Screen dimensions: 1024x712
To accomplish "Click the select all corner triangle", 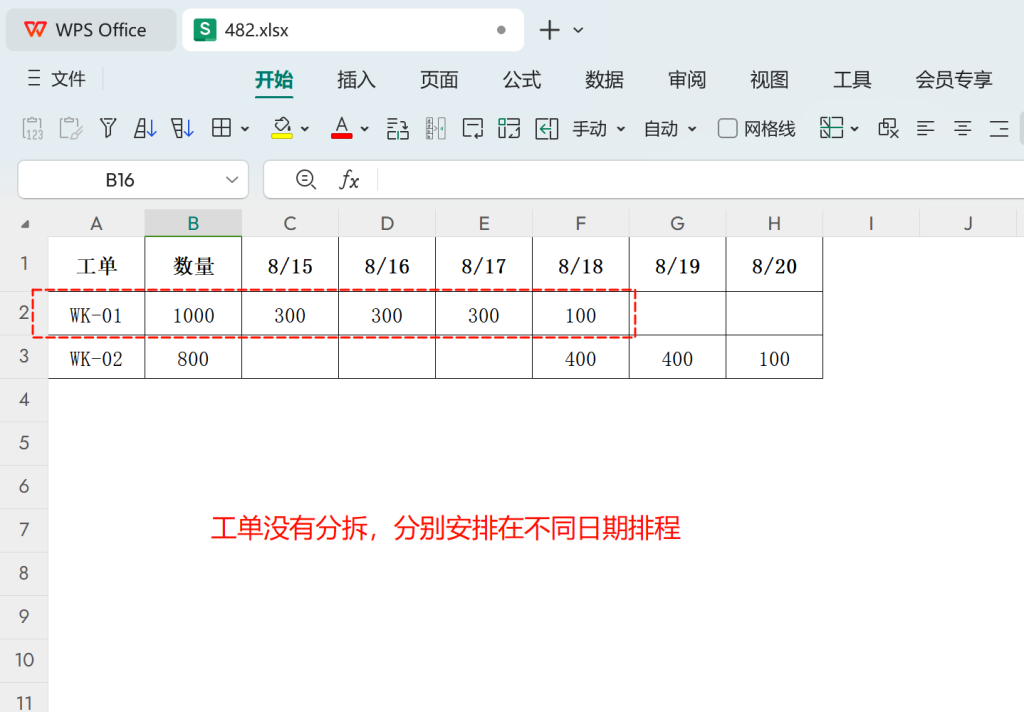I will (x=25, y=224).
